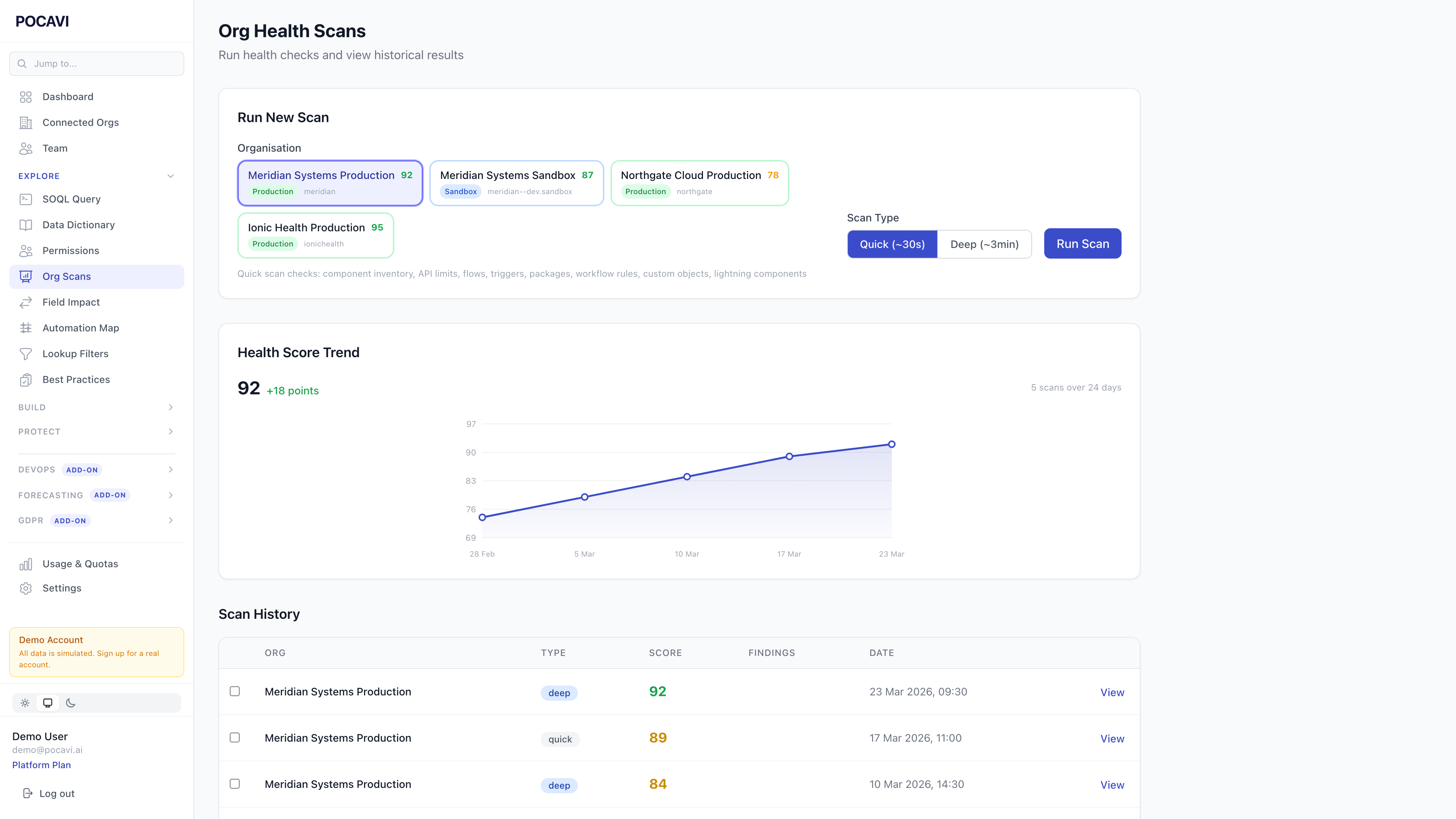Click the Field Impact arrows icon

point(25,303)
